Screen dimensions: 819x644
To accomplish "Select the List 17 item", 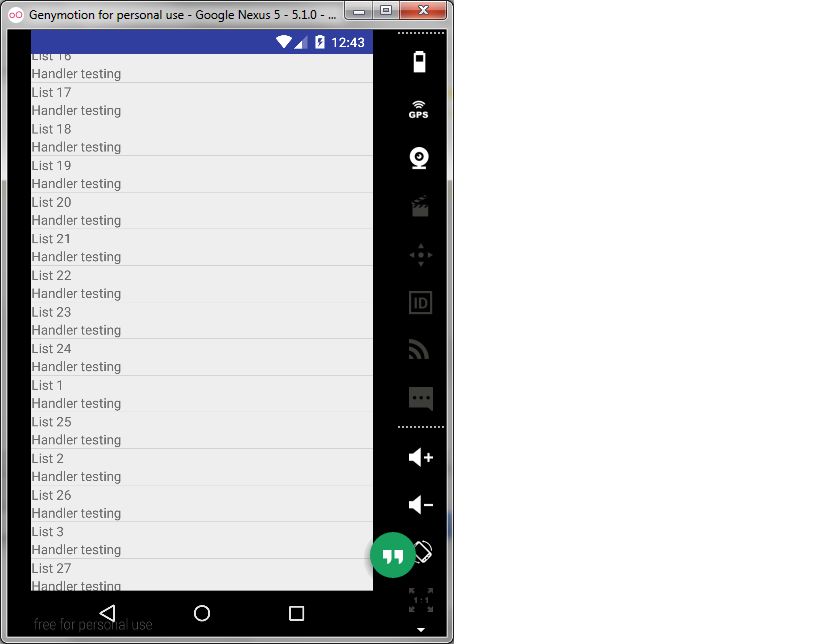I will [202, 101].
